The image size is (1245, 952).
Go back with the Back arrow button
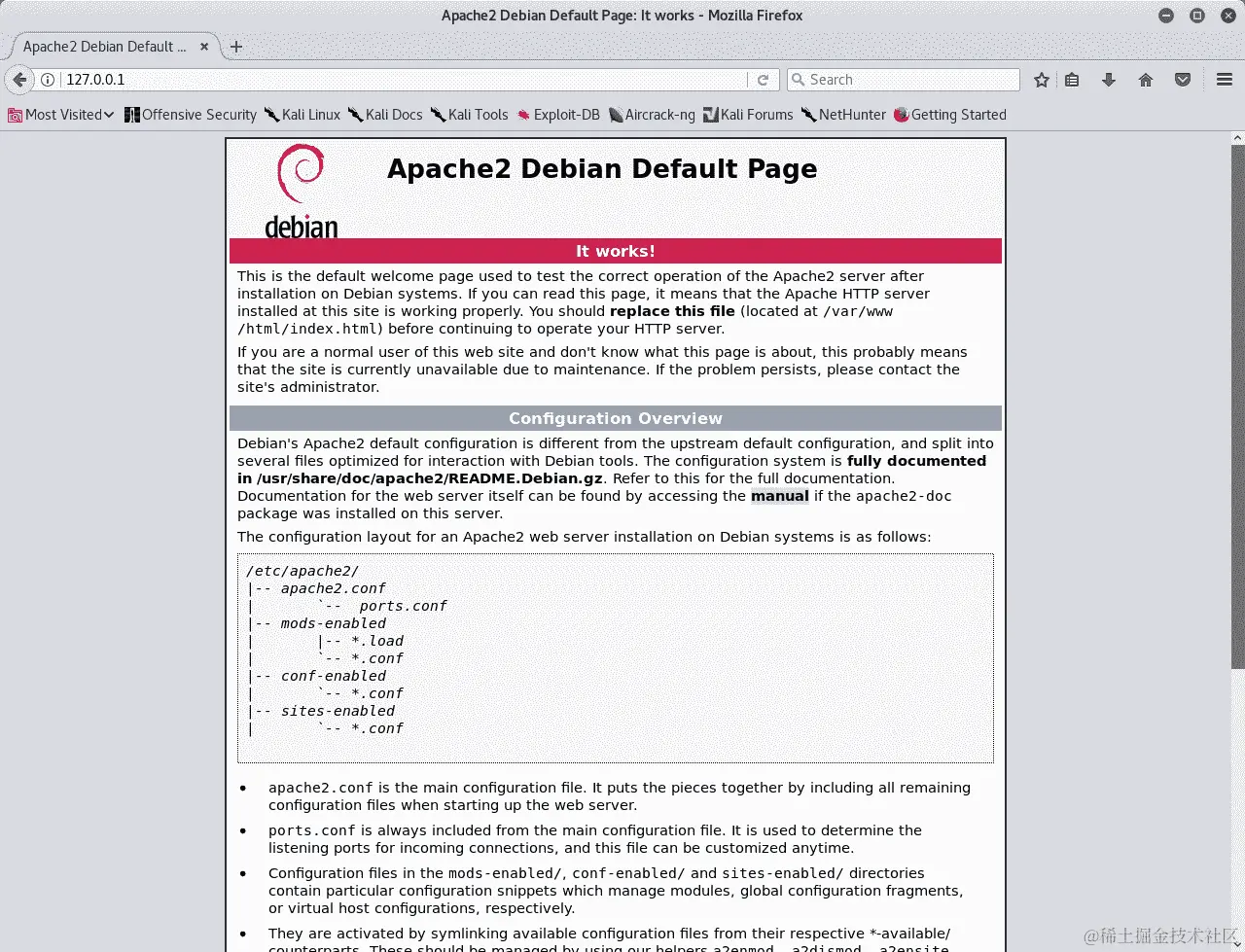tap(19, 80)
